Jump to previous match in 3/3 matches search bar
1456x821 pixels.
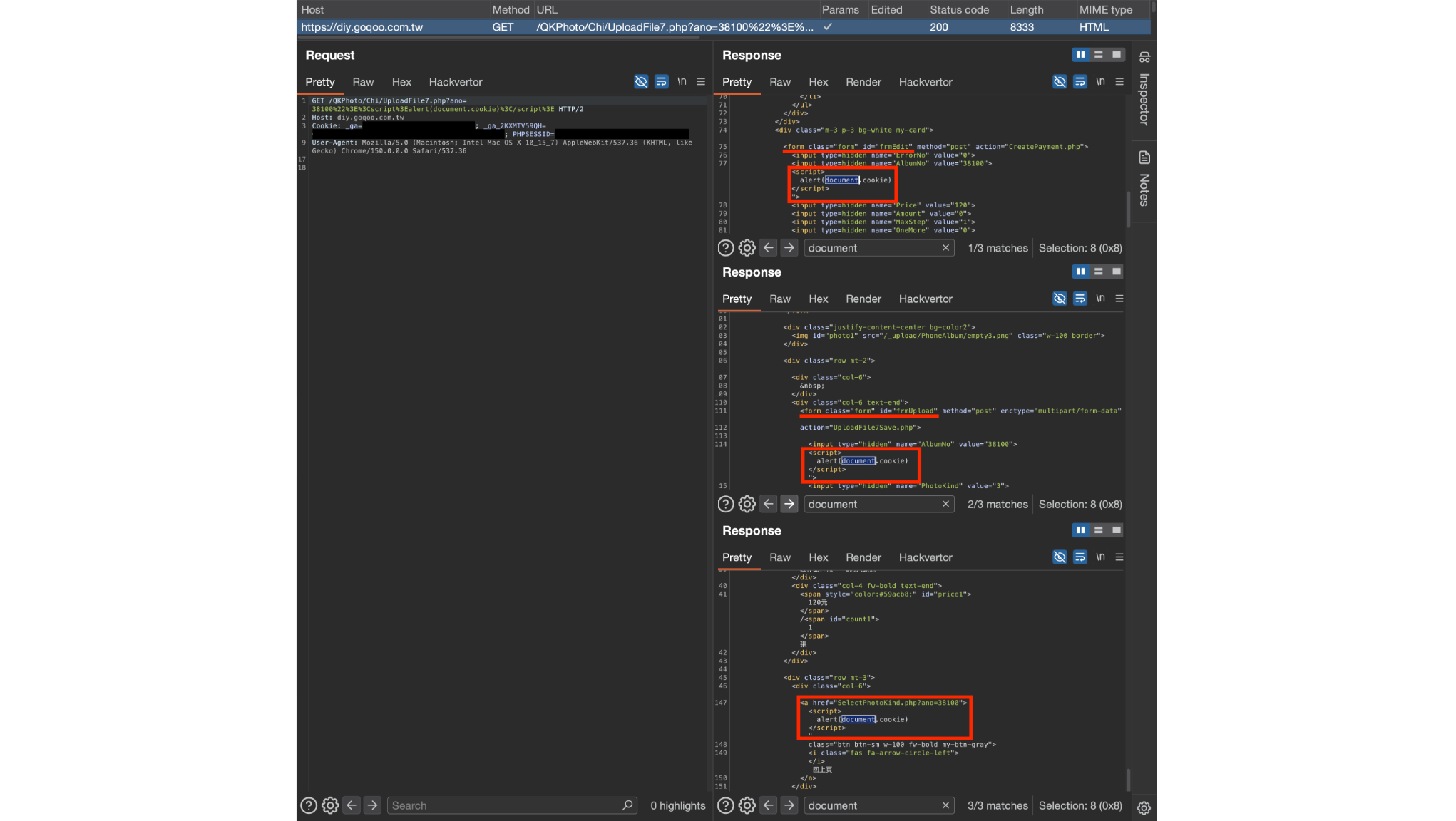pos(768,805)
